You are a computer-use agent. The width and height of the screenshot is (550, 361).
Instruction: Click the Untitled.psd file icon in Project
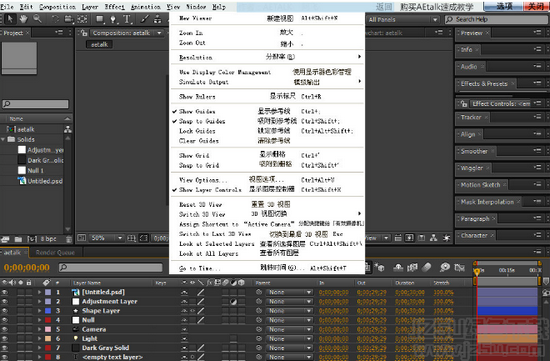pyautogui.click(x=22, y=181)
